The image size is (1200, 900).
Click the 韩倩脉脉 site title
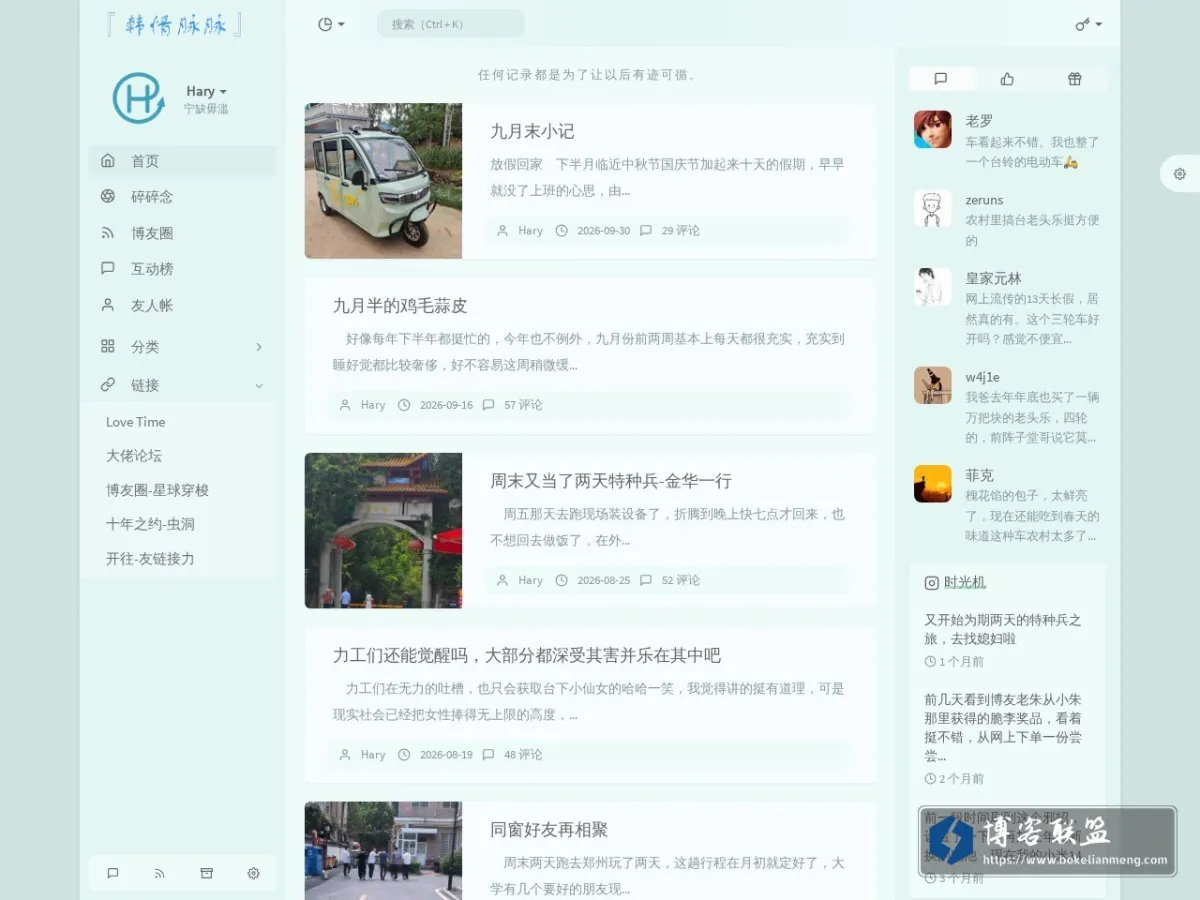(174, 25)
